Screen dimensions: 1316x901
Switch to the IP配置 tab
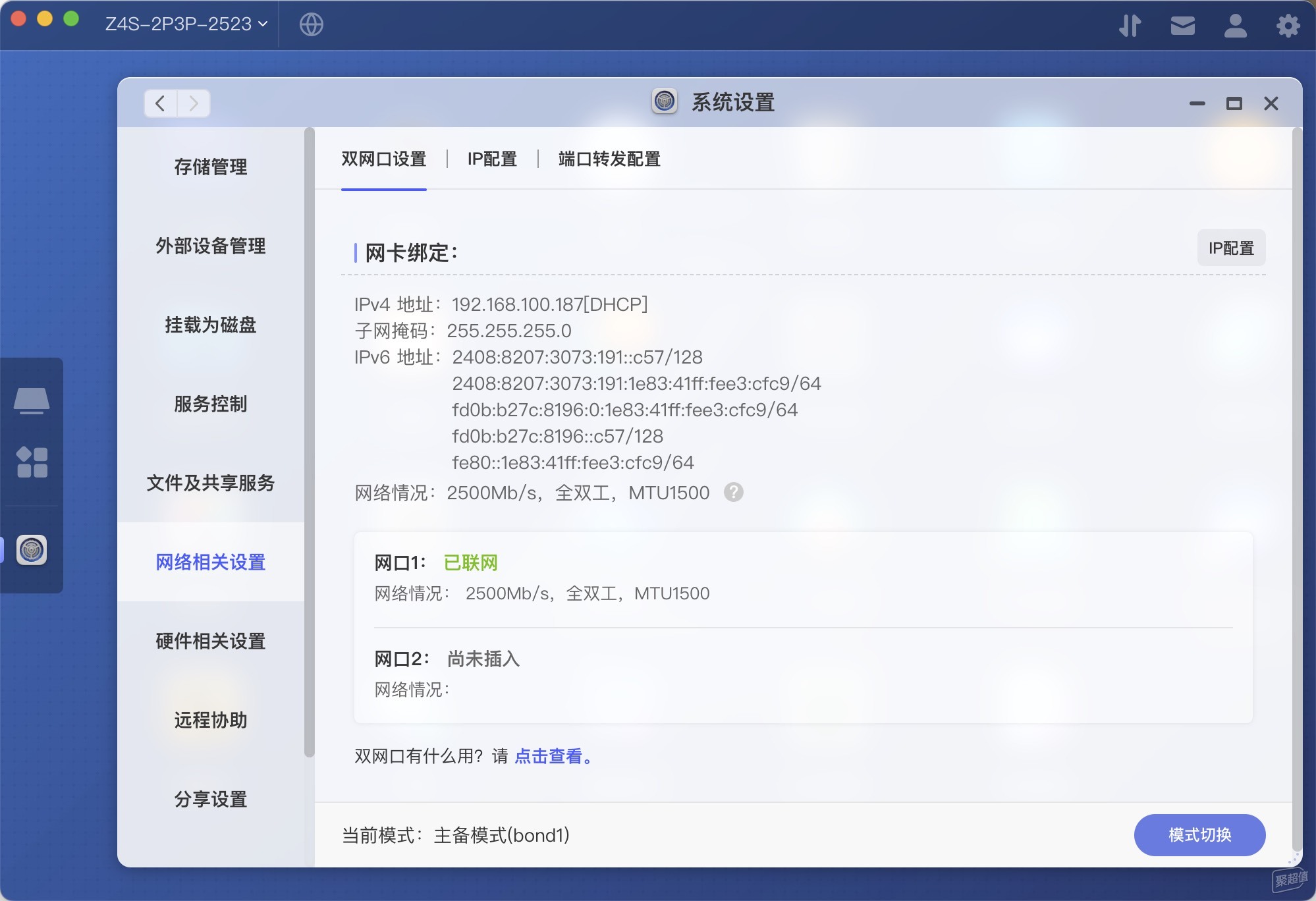coord(492,159)
